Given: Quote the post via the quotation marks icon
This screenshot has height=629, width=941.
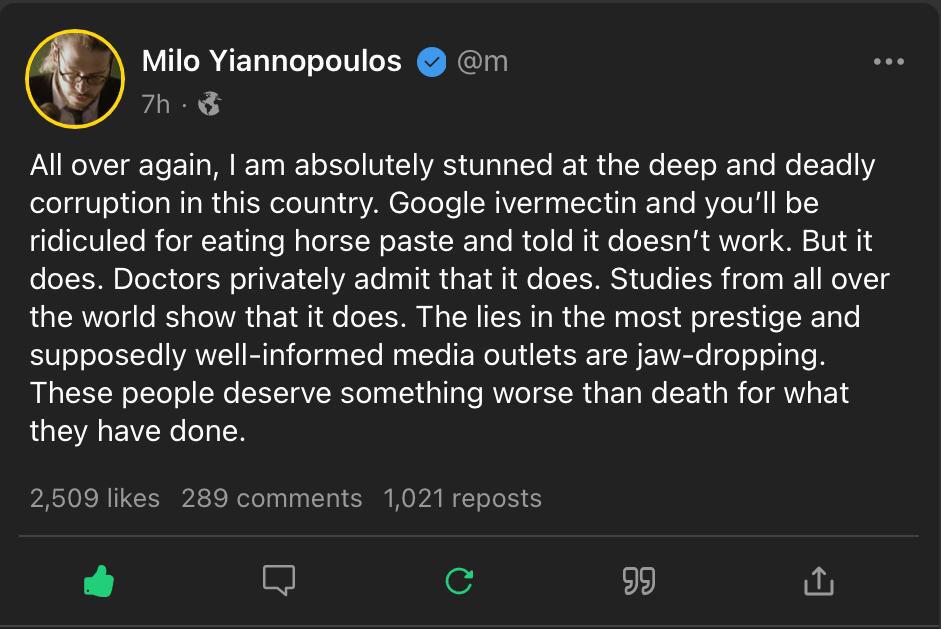Looking at the screenshot, I should [638, 580].
